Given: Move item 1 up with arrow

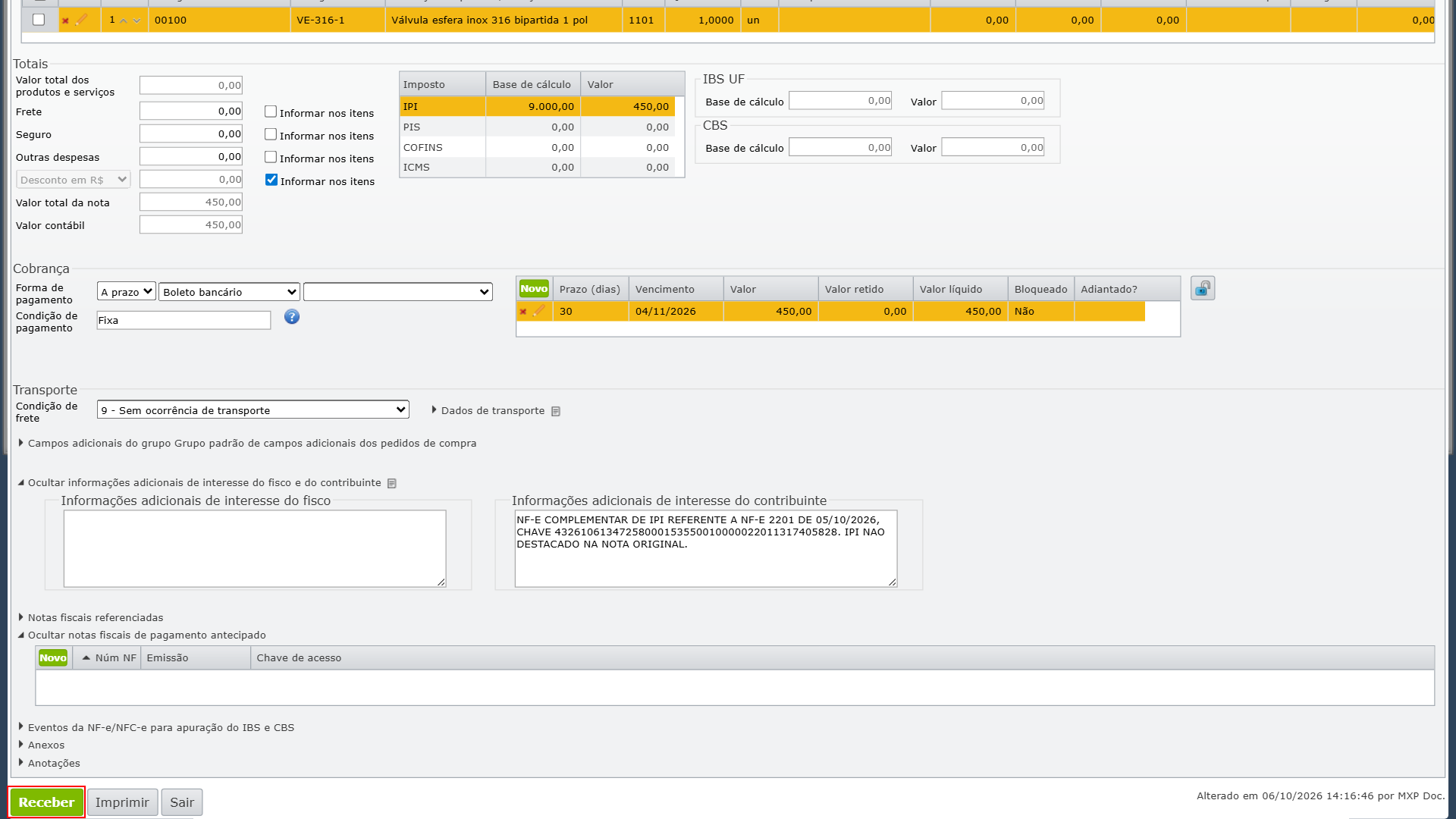Looking at the screenshot, I should pos(124,20).
